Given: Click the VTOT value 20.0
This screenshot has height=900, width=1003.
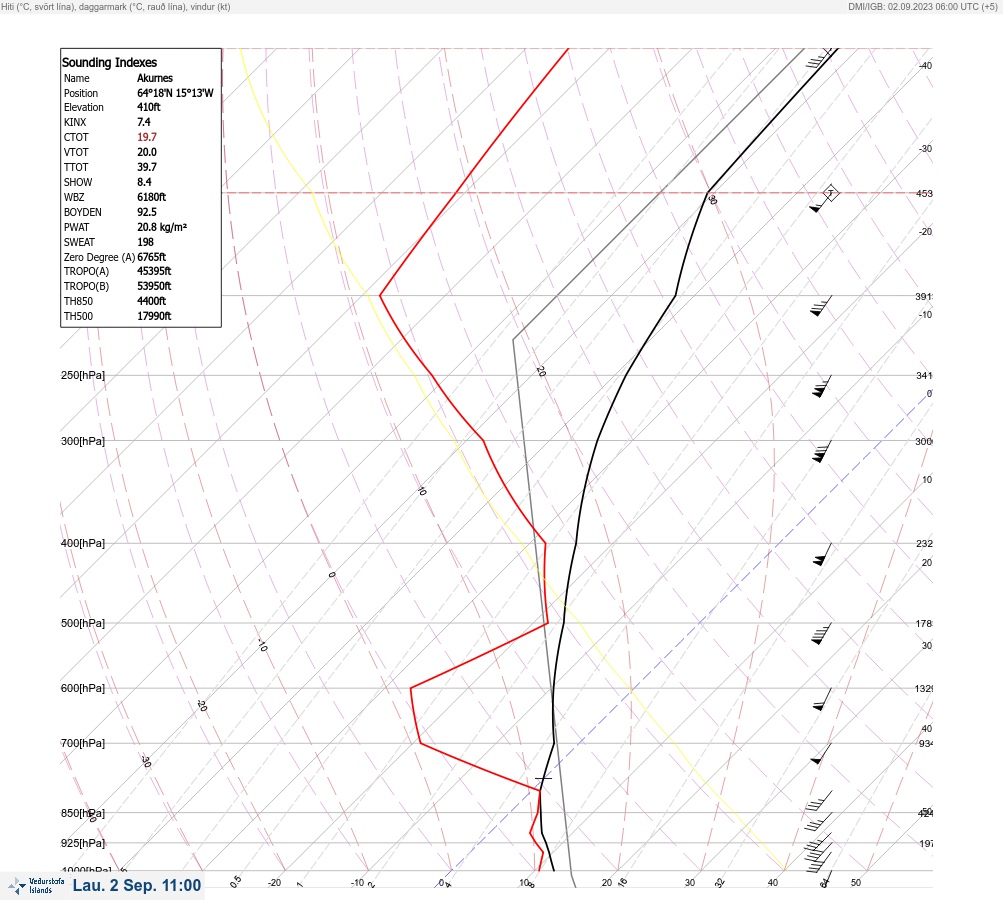Looking at the screenshot, I should pyautogui.click(x=147, y=152).
